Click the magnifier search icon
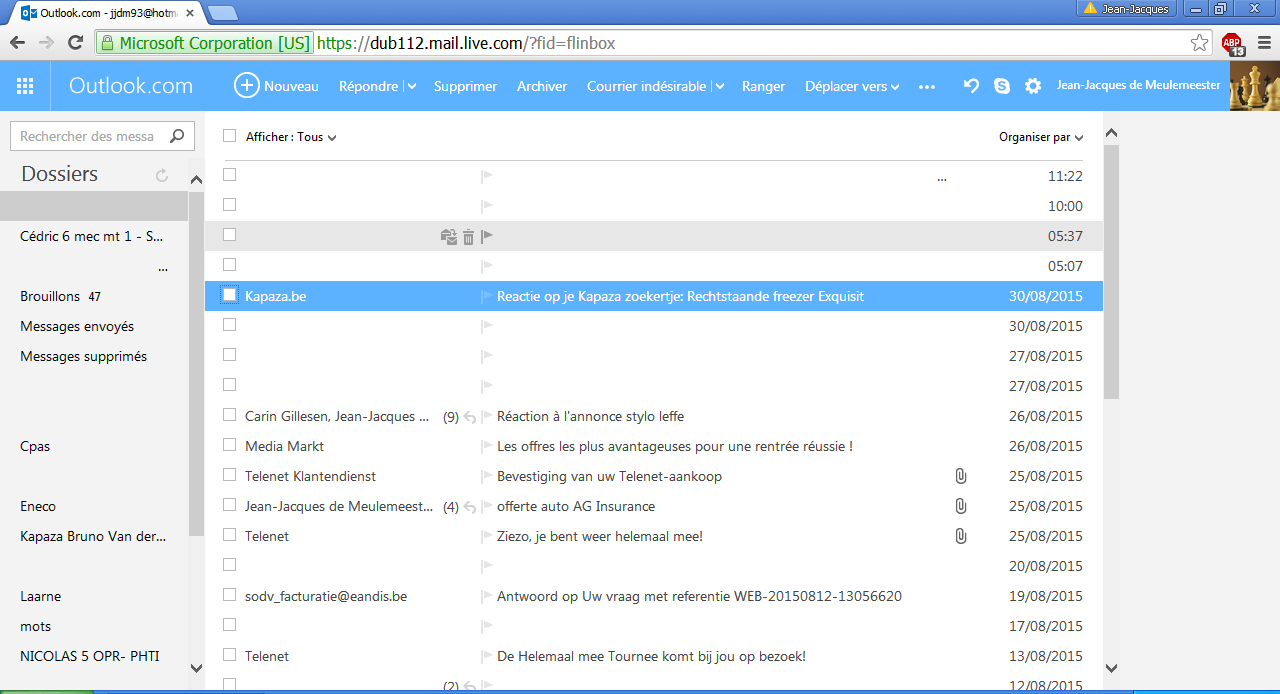 pyautogui.click(x=177, y=136)
